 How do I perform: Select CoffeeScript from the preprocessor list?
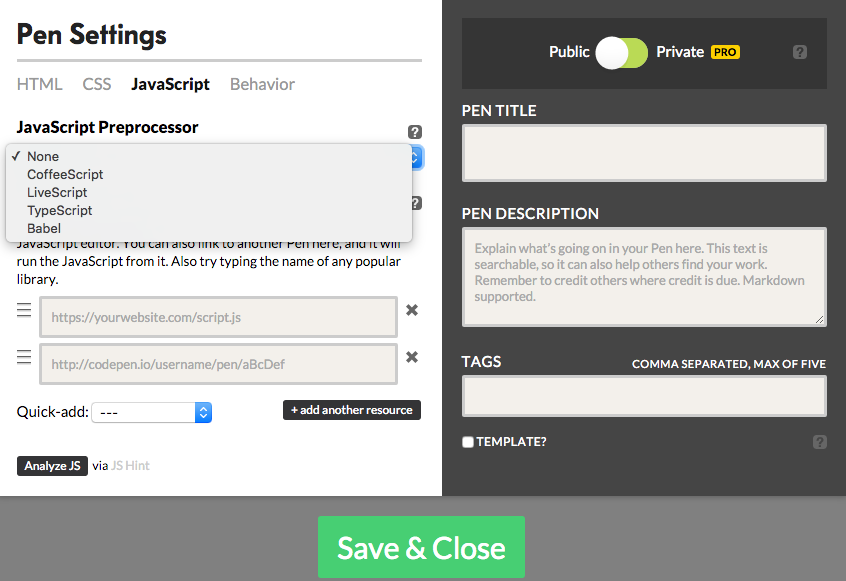[65, 174]
